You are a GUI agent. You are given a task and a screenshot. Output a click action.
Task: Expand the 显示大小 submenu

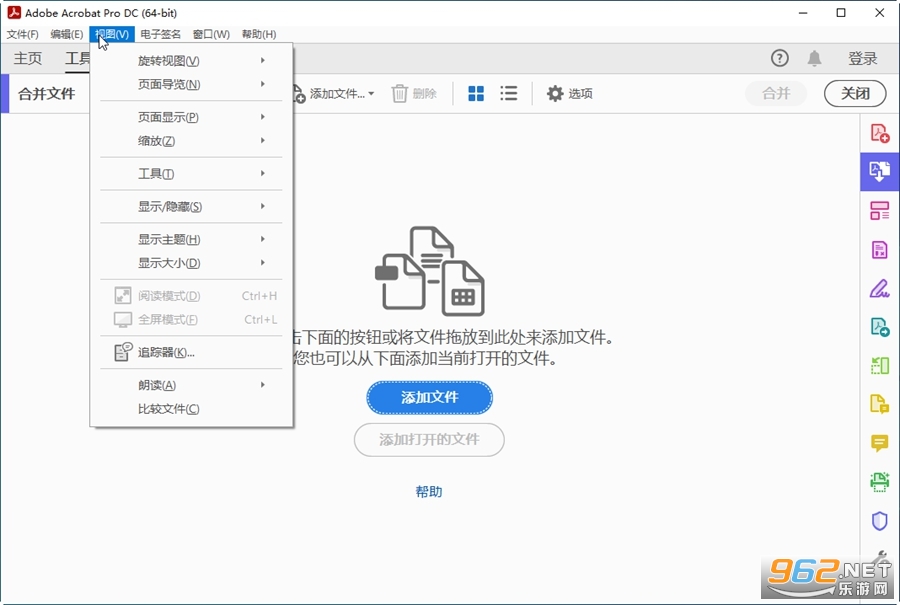[191, 263]
